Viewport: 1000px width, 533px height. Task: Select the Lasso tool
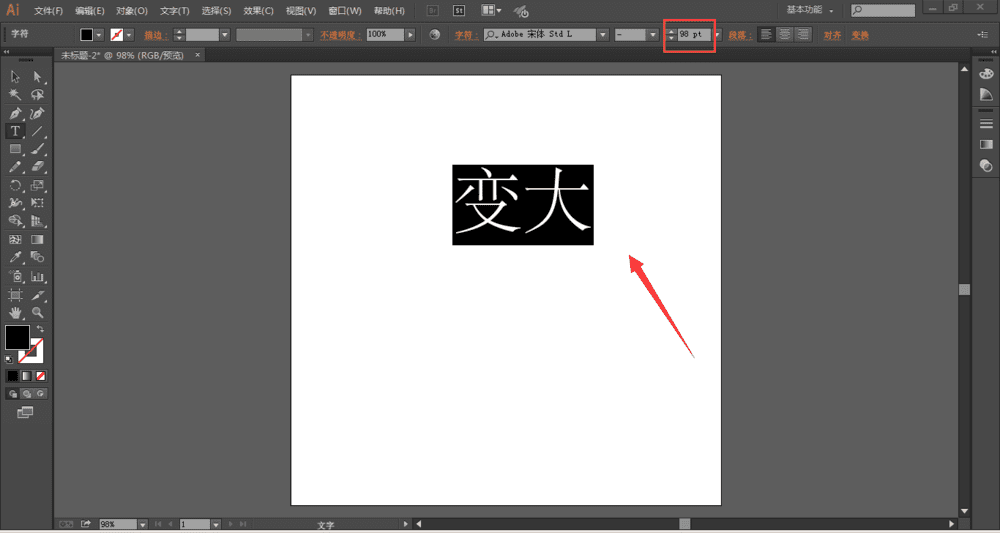(38, 95)
